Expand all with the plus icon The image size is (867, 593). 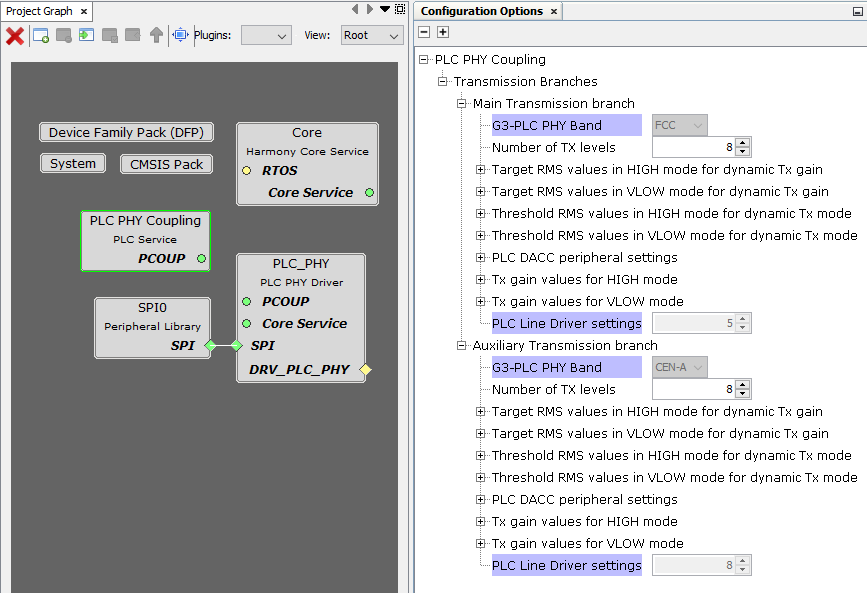pyautogui.click(x=443, y=33)
